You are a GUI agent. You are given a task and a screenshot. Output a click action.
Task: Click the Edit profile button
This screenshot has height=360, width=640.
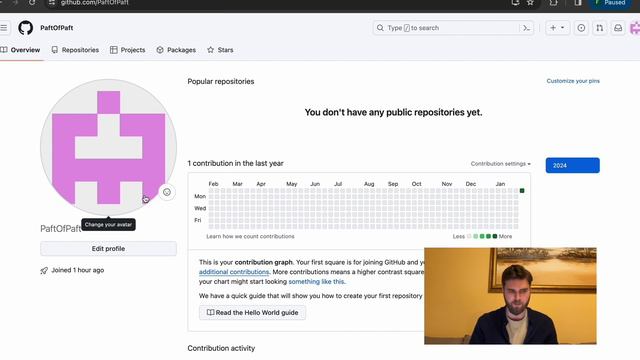108,249
